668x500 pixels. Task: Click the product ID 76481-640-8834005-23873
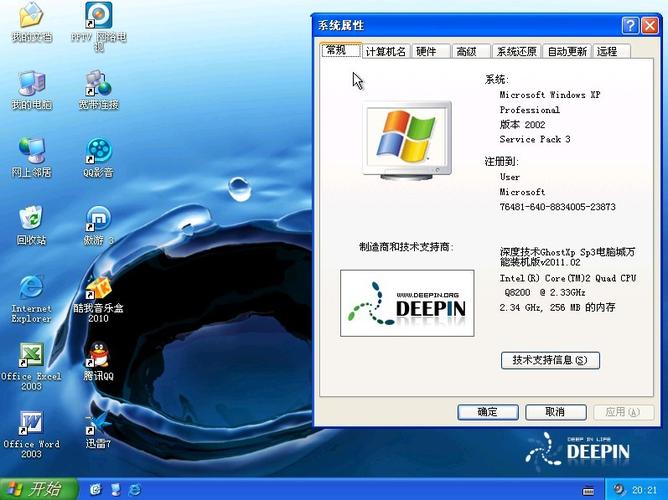pyautogui.click(x=557, y=207)
